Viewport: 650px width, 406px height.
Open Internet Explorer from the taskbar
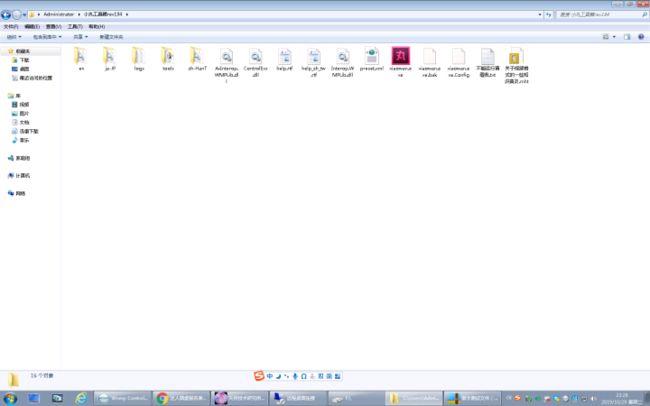(81, 398)
